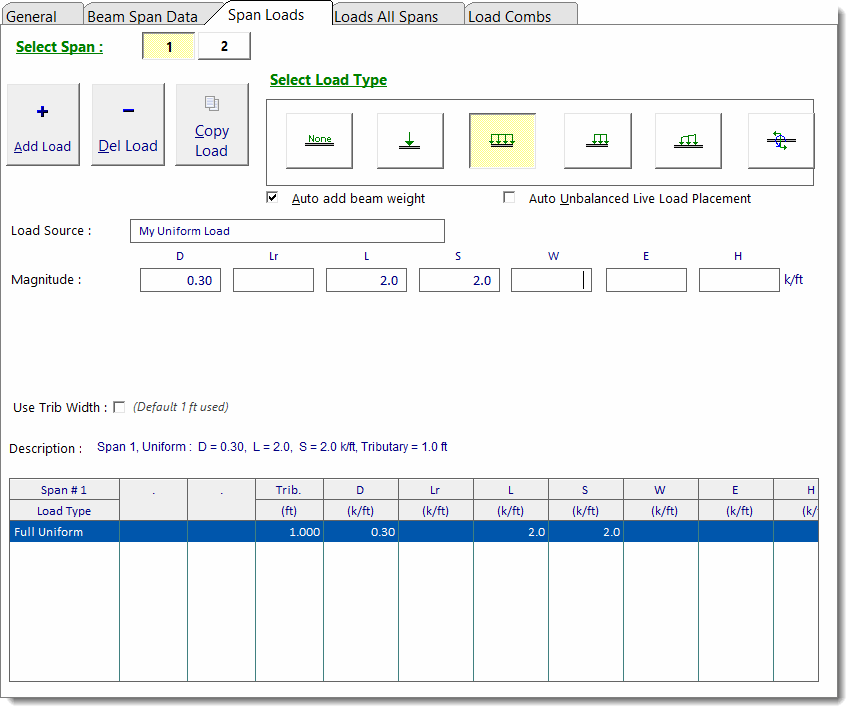This screenshot has width=853, height=713.
Task: Click the 2.0 cell under table column L
Action: [511, 532]
